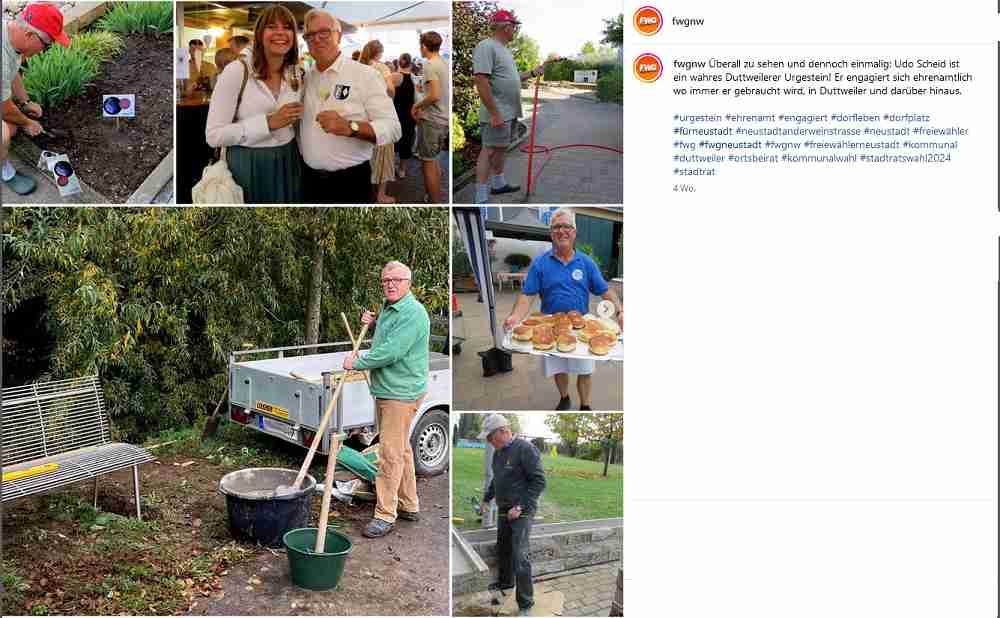Advance carousel with the next arrow
Viewport: 1000px width, 618px height.
tap(605, 309)
